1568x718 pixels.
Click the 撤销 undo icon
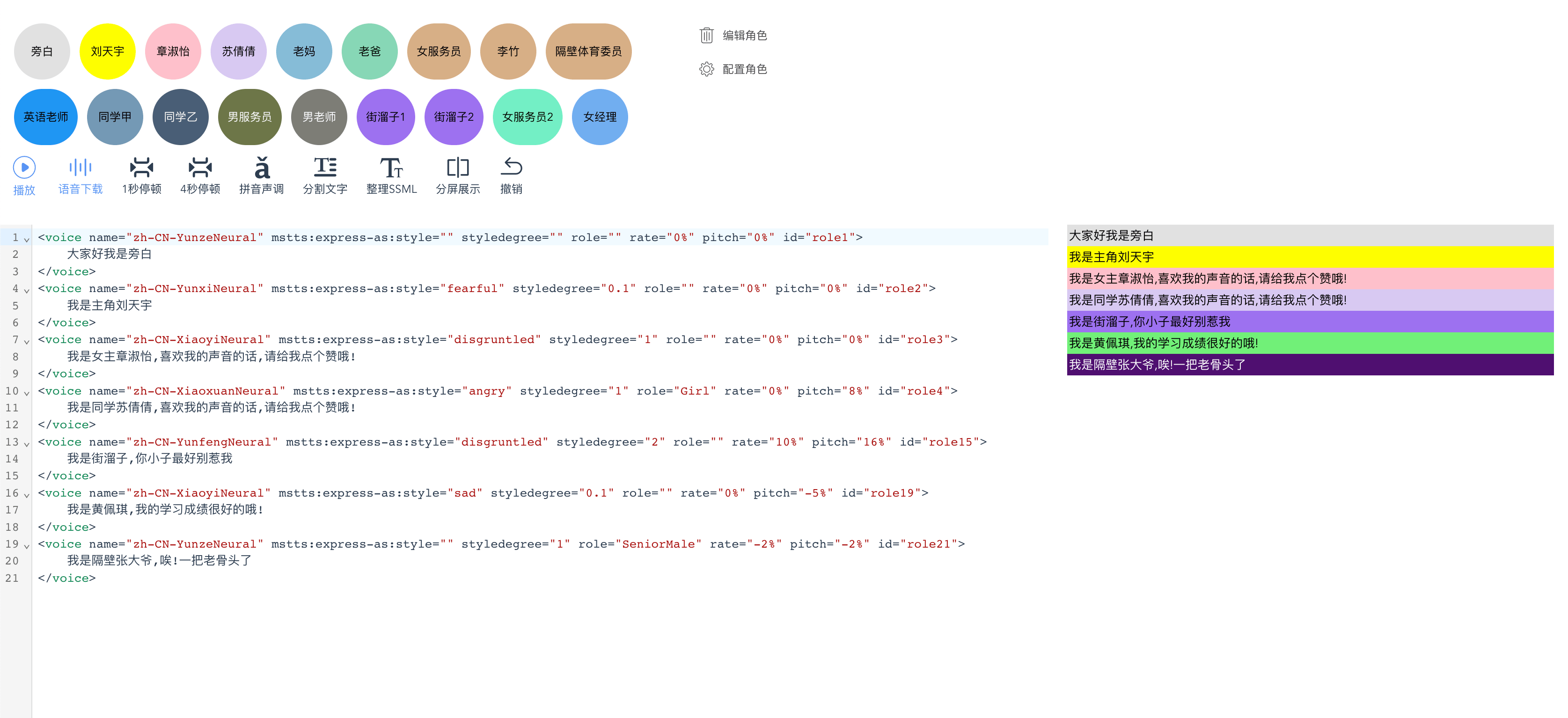click(x=513, y=166)
